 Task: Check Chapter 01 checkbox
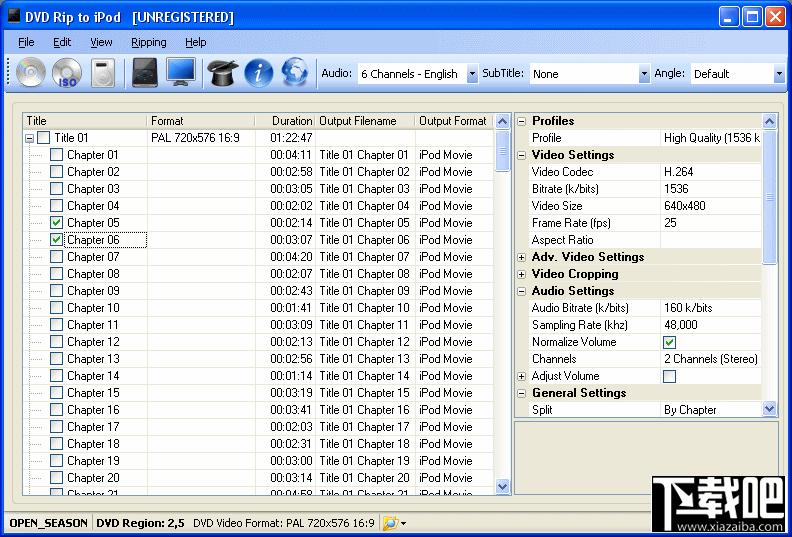point(57,155)
